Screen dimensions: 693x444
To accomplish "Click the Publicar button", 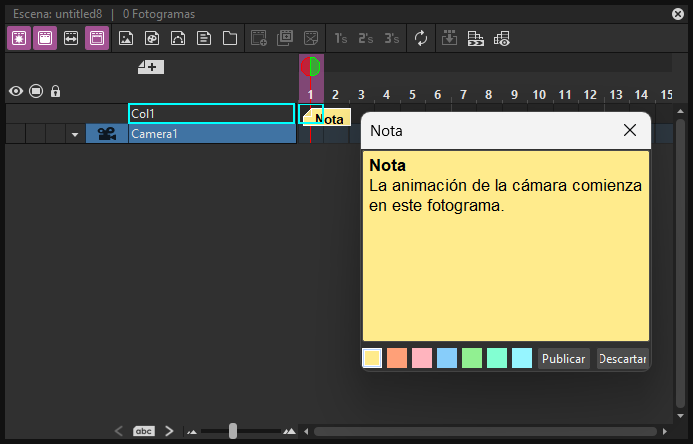I will point(564,358).
